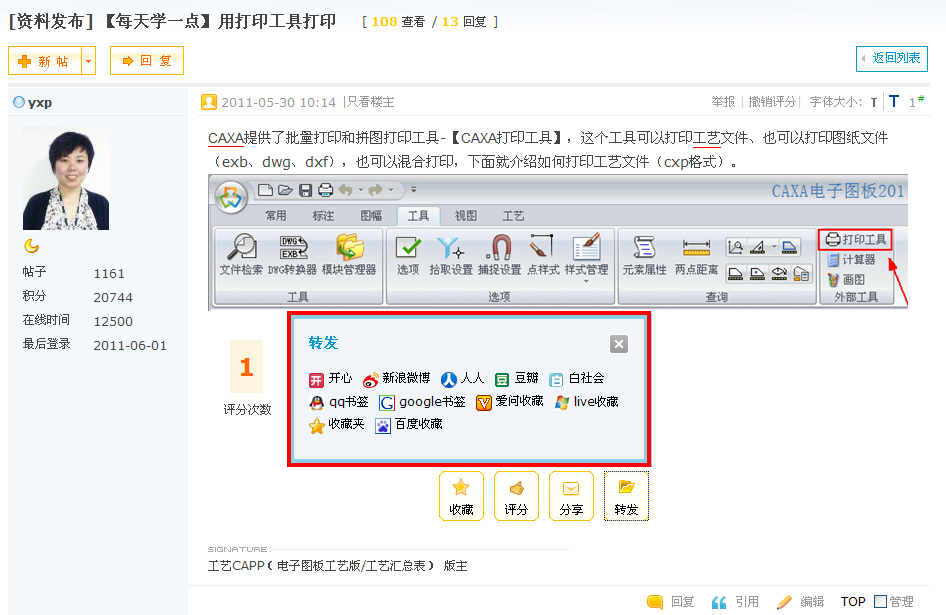Open the 模块管理器 module manager
946x615 pixels.
[349, 254]
